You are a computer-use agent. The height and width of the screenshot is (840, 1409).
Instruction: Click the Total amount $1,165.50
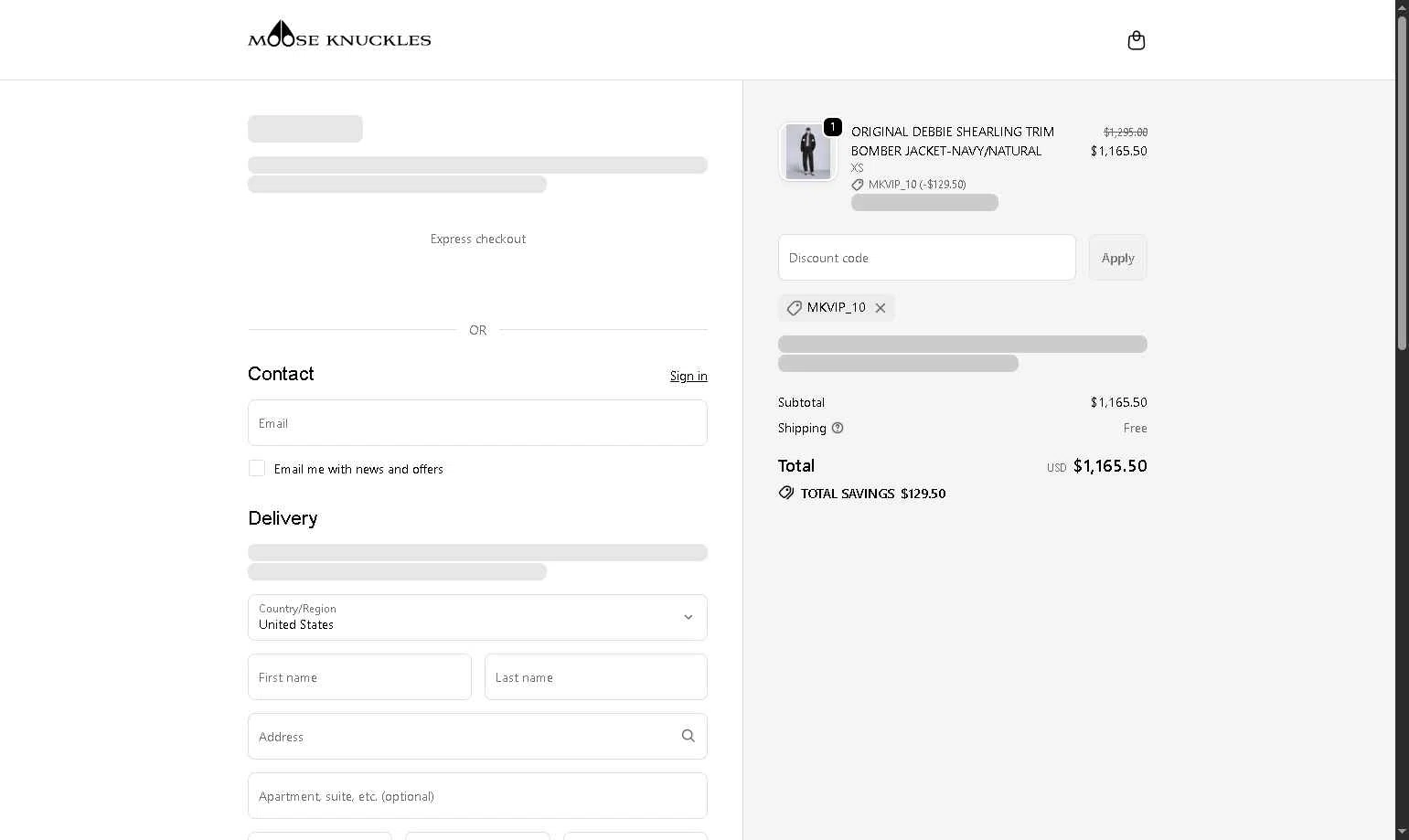(1110, 466)
